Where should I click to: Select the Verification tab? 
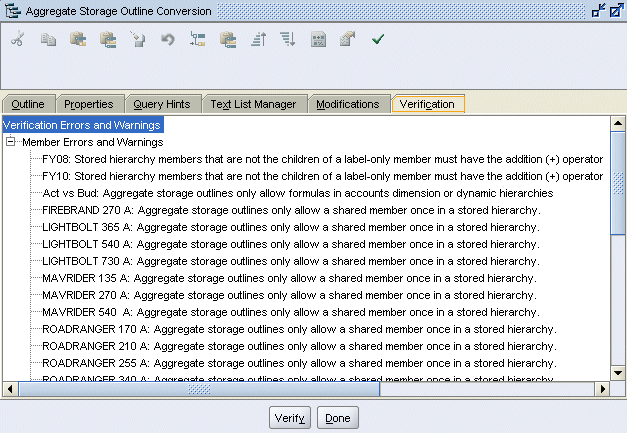[427, 104]
